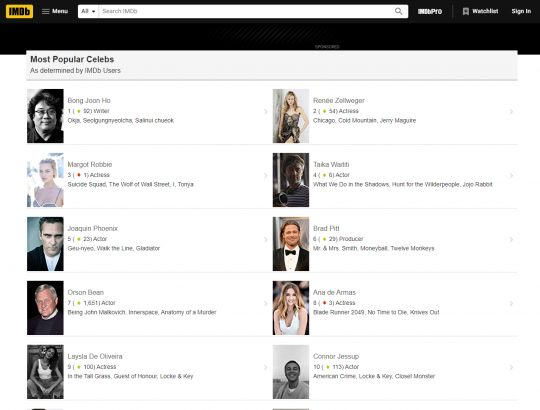540x410 pixels.
Task: Click Sign In
Action: [x=521, y=11]
